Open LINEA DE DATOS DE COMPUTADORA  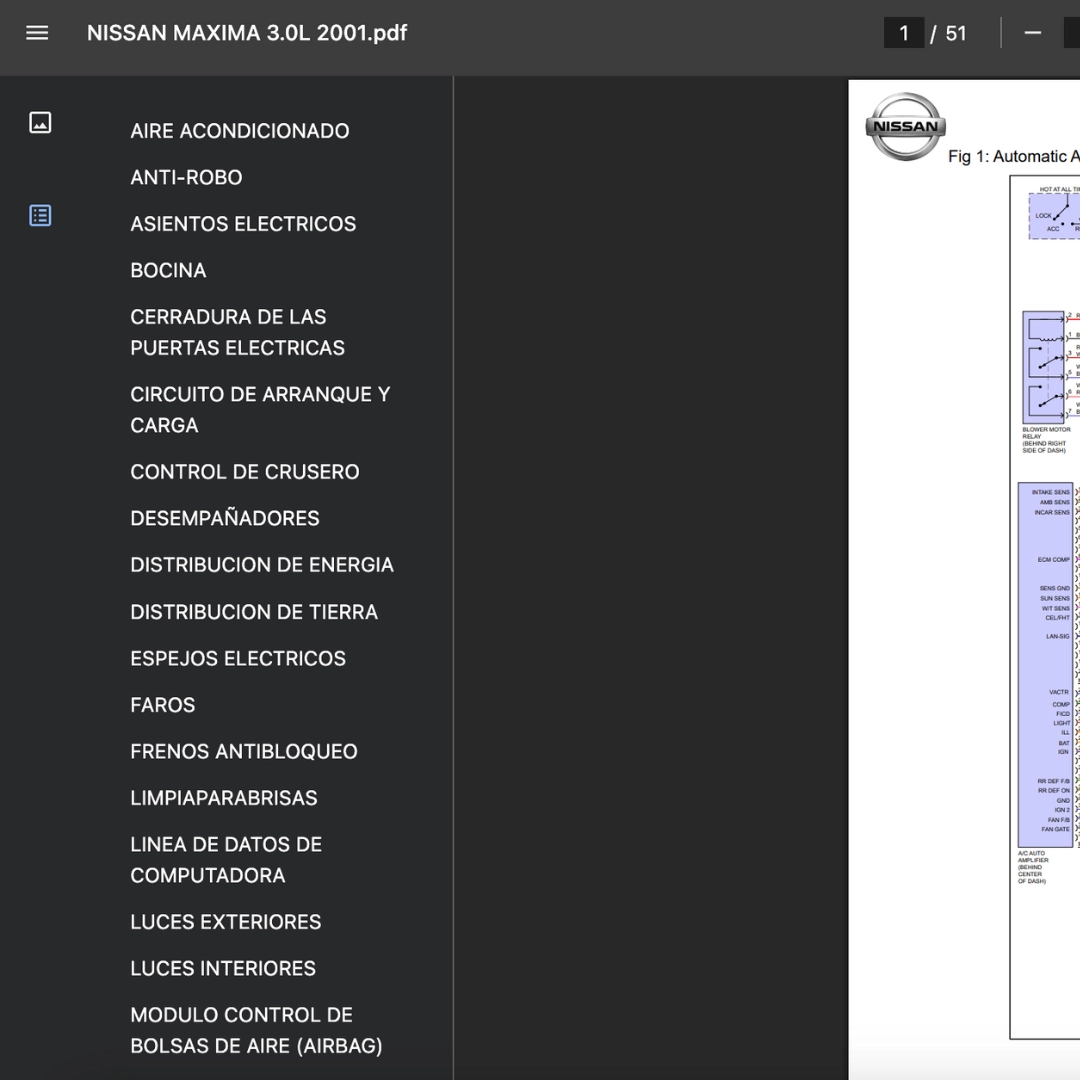coord(226,860)
